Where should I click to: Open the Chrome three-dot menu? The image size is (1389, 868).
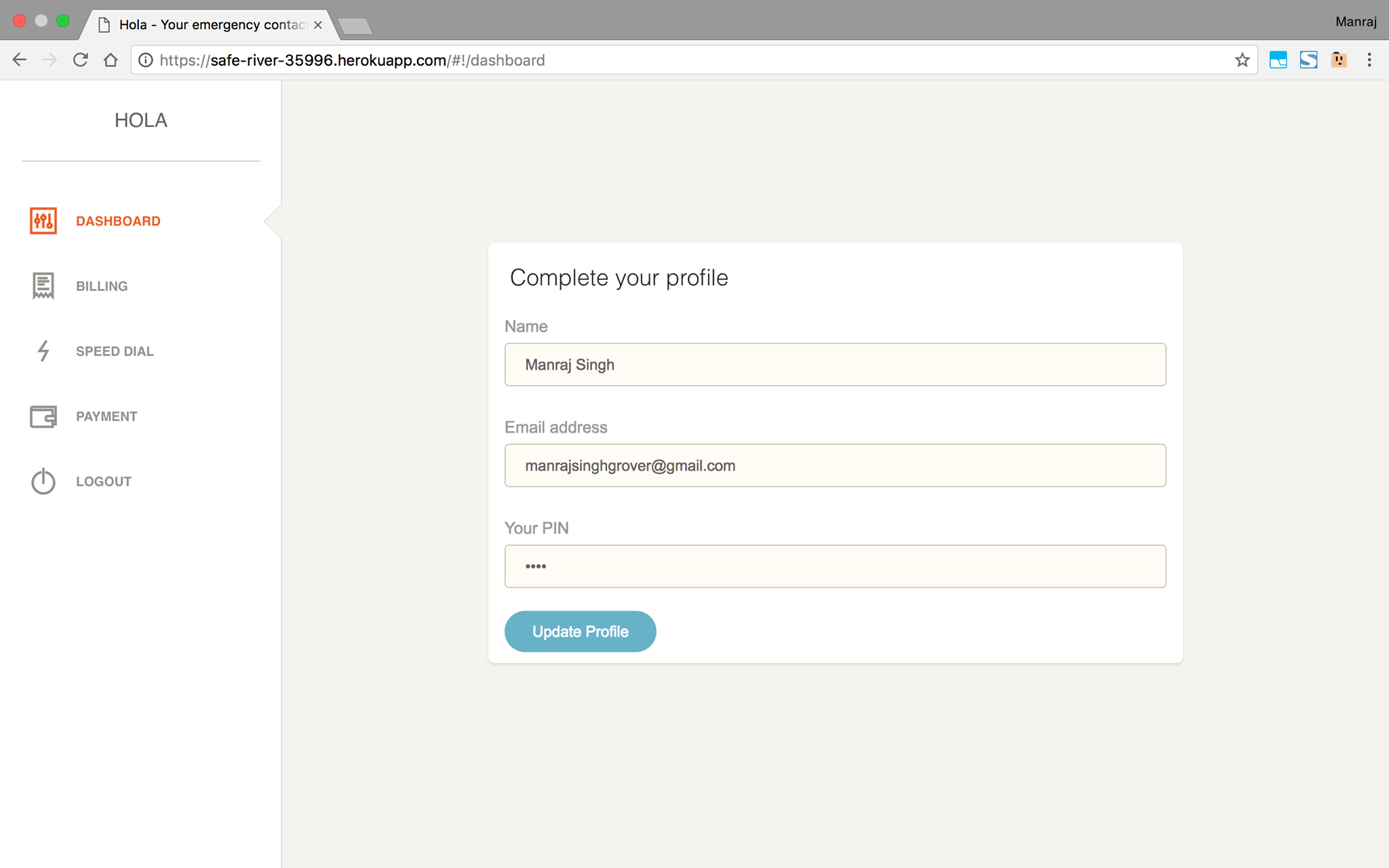pyautogui.click(x=1369, y=60)
